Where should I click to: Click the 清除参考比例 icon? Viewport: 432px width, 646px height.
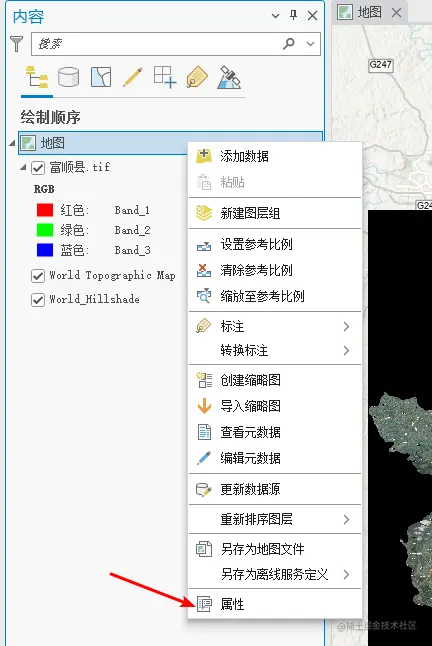[204, 270]
